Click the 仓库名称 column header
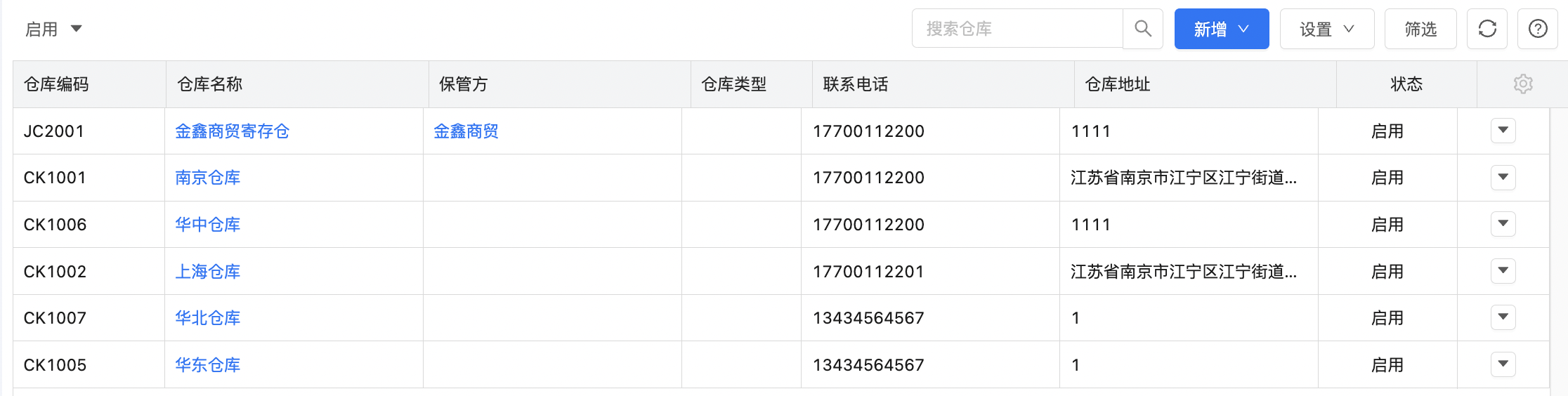The width and height of the screenshot is (1568, 396). click(x=297, y=84)
